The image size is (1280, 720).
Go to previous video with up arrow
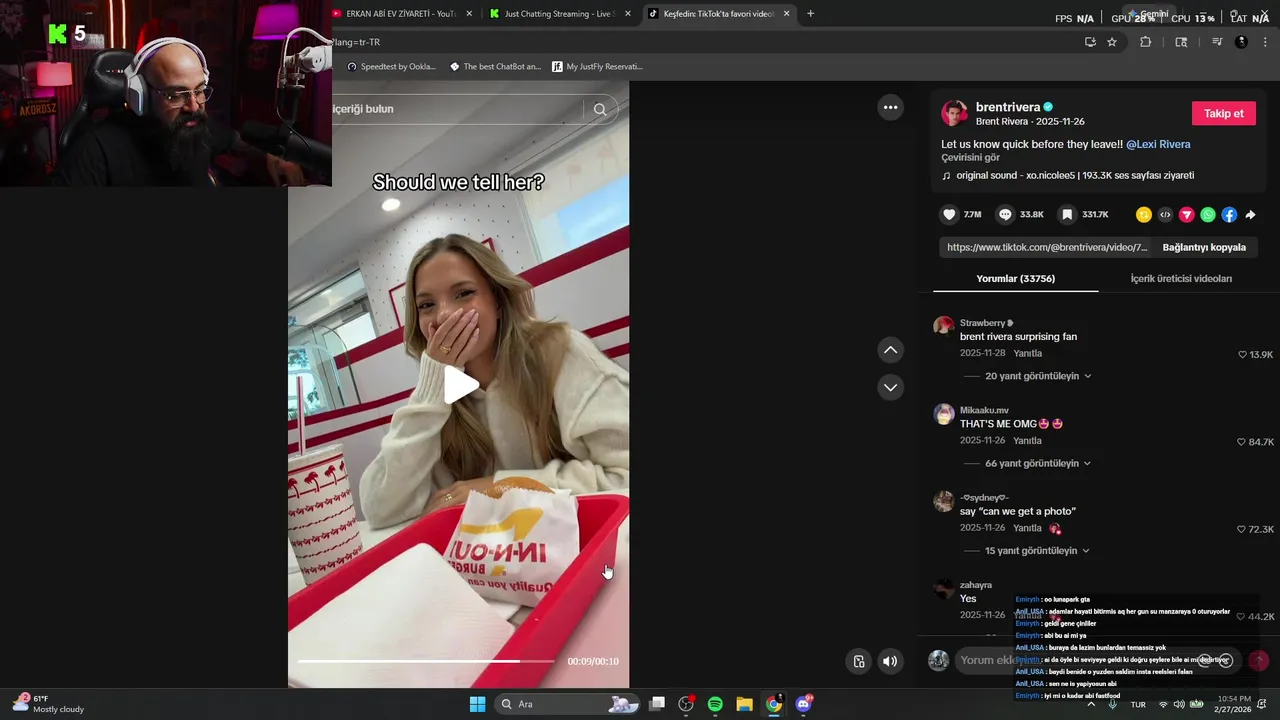pyautogui.click(x=890, y=350)
